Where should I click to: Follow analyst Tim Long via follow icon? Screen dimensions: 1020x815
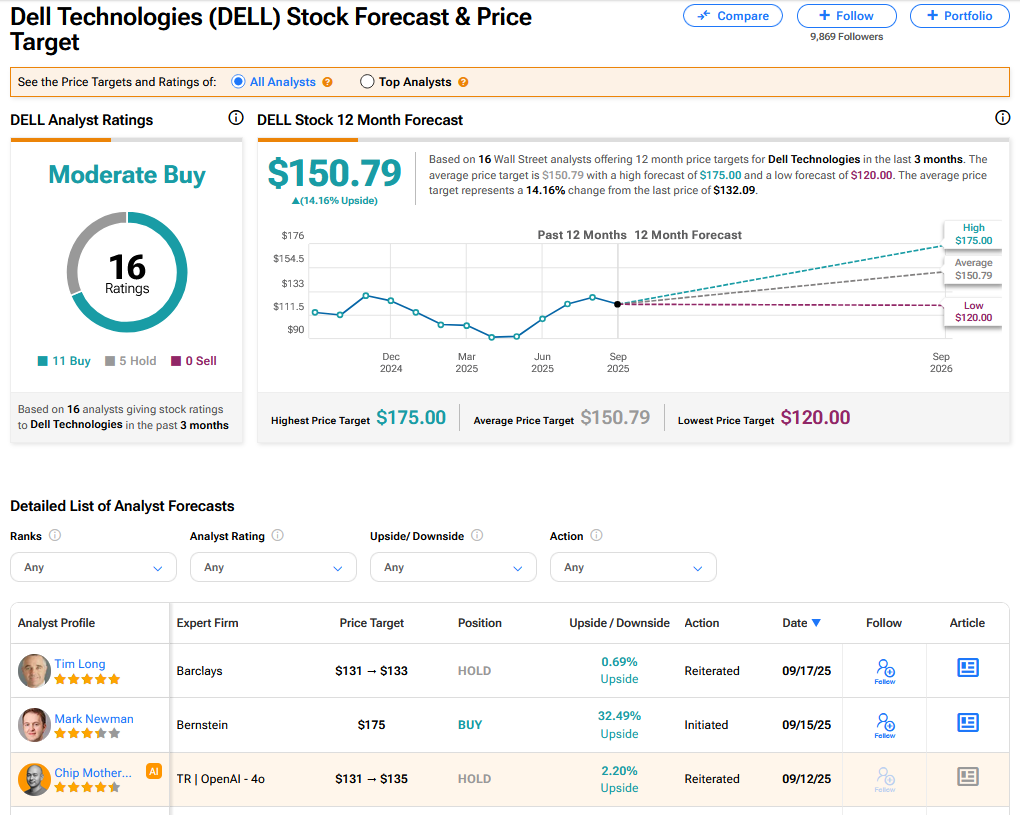(x=885, y=671)
